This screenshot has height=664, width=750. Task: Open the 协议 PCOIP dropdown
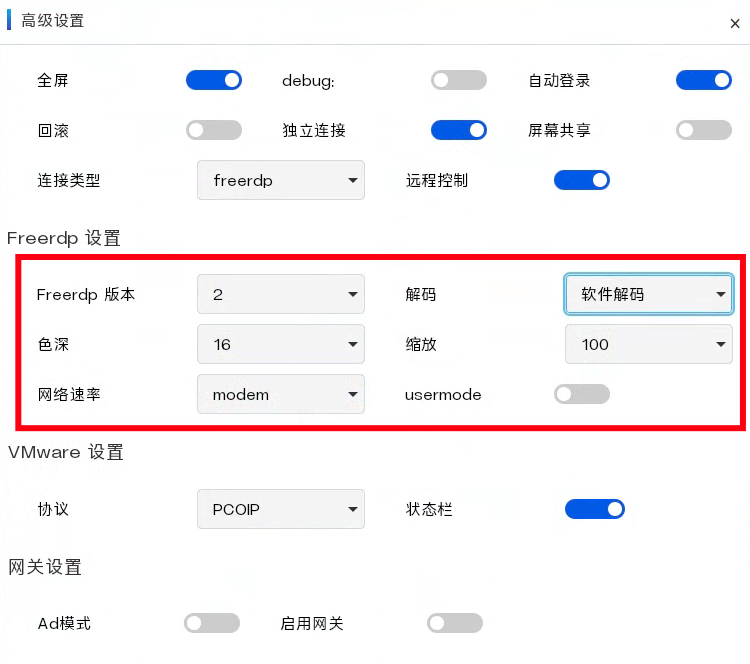(x=281, y=509)
